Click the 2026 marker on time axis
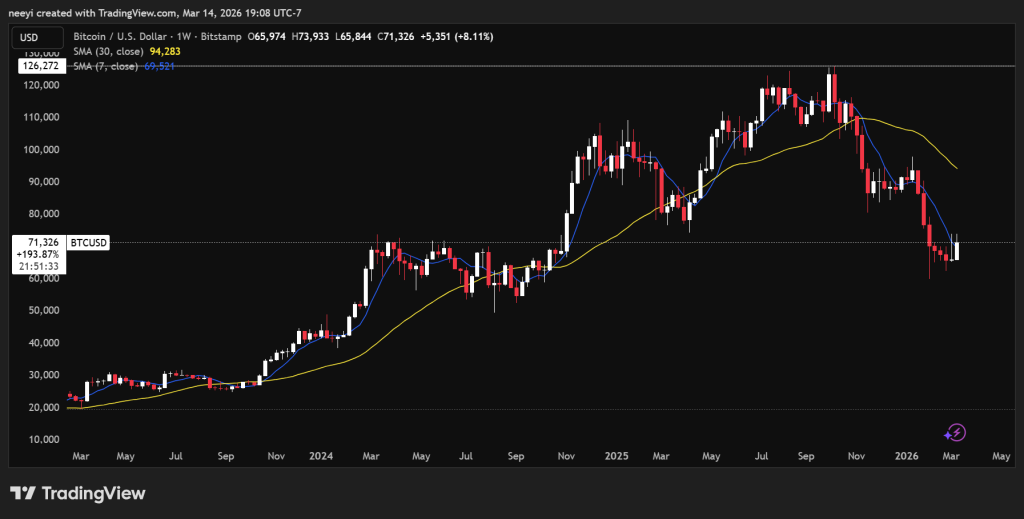The height and width of the screenshot is (519, 1024). pyautogui.click(x=907, y=456)
